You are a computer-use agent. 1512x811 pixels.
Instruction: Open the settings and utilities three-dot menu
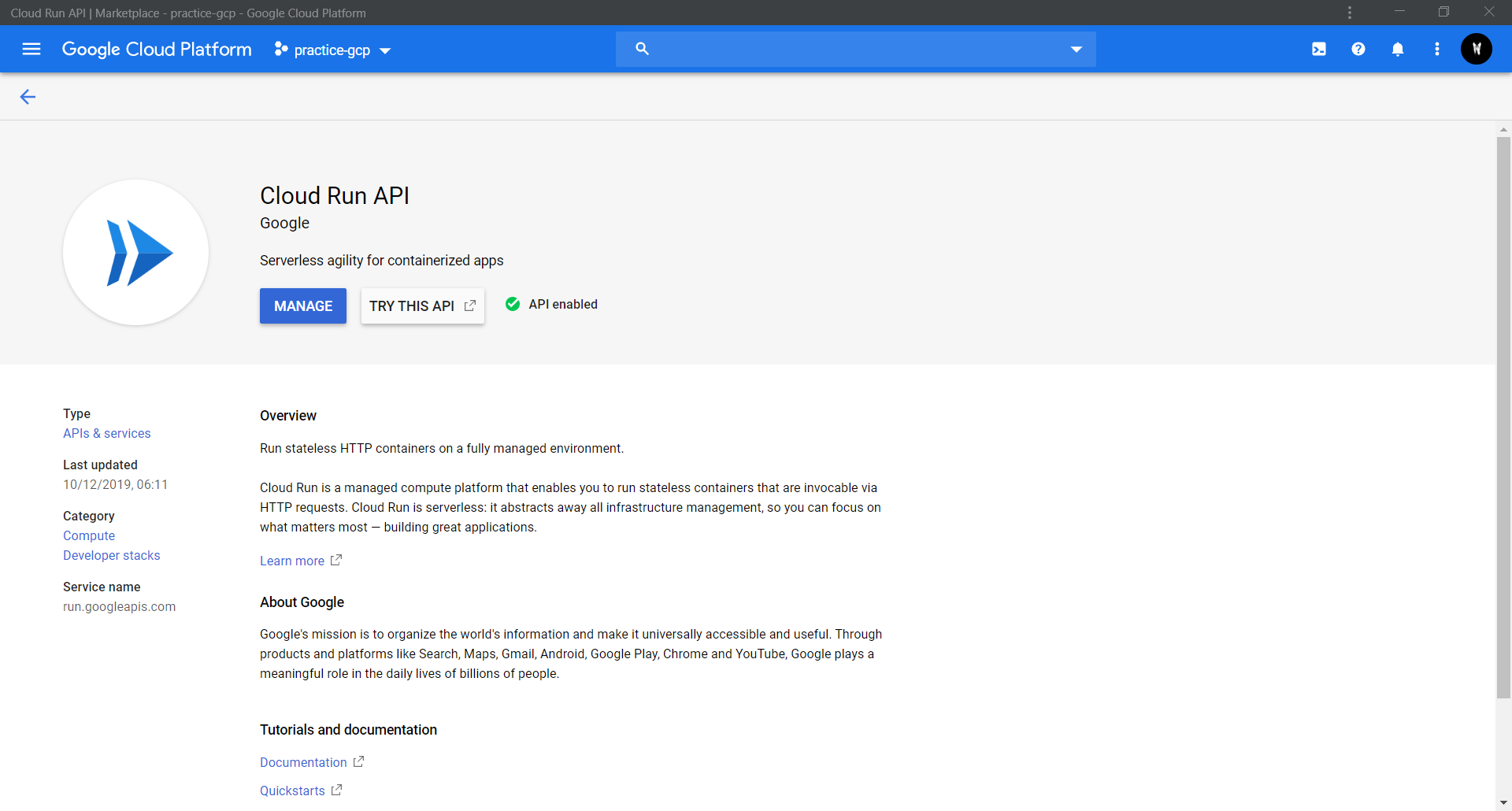(x=1437, y=49)
